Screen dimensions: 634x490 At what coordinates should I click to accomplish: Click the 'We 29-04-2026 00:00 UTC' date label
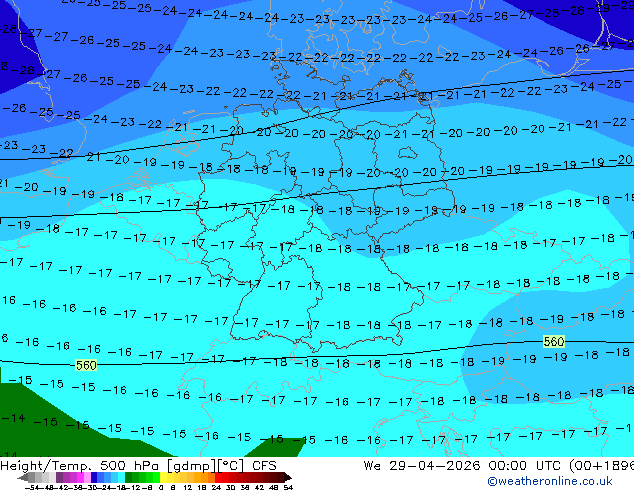click(x=462, y=466)
